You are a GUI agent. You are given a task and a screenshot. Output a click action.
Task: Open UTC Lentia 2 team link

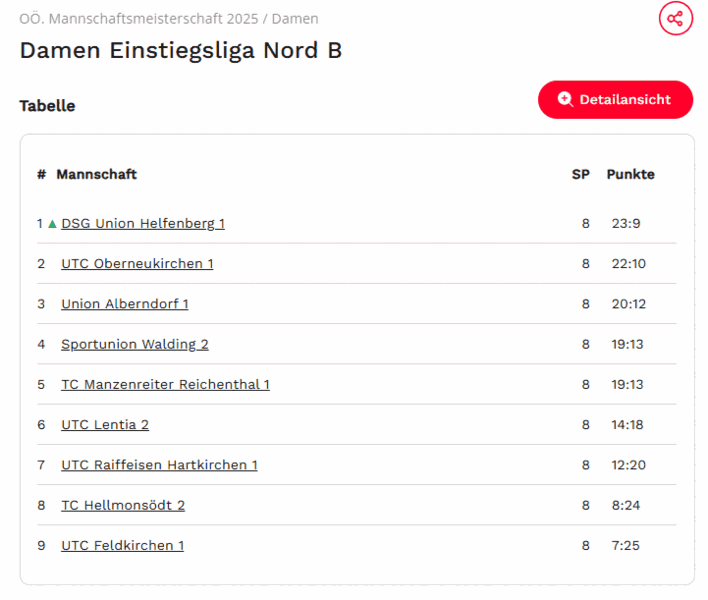105,424
